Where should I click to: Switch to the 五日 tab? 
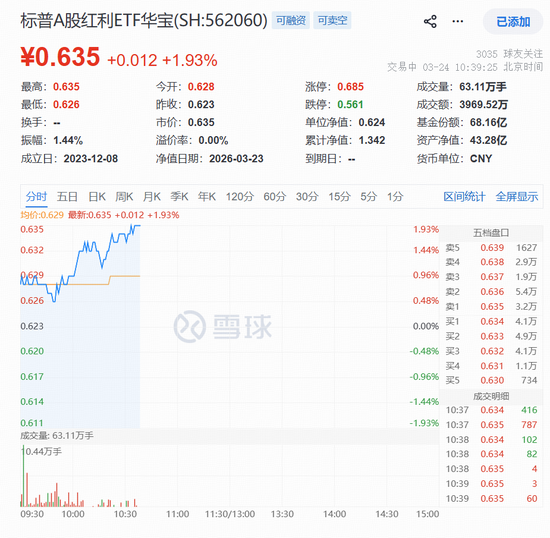click(67, 196)
